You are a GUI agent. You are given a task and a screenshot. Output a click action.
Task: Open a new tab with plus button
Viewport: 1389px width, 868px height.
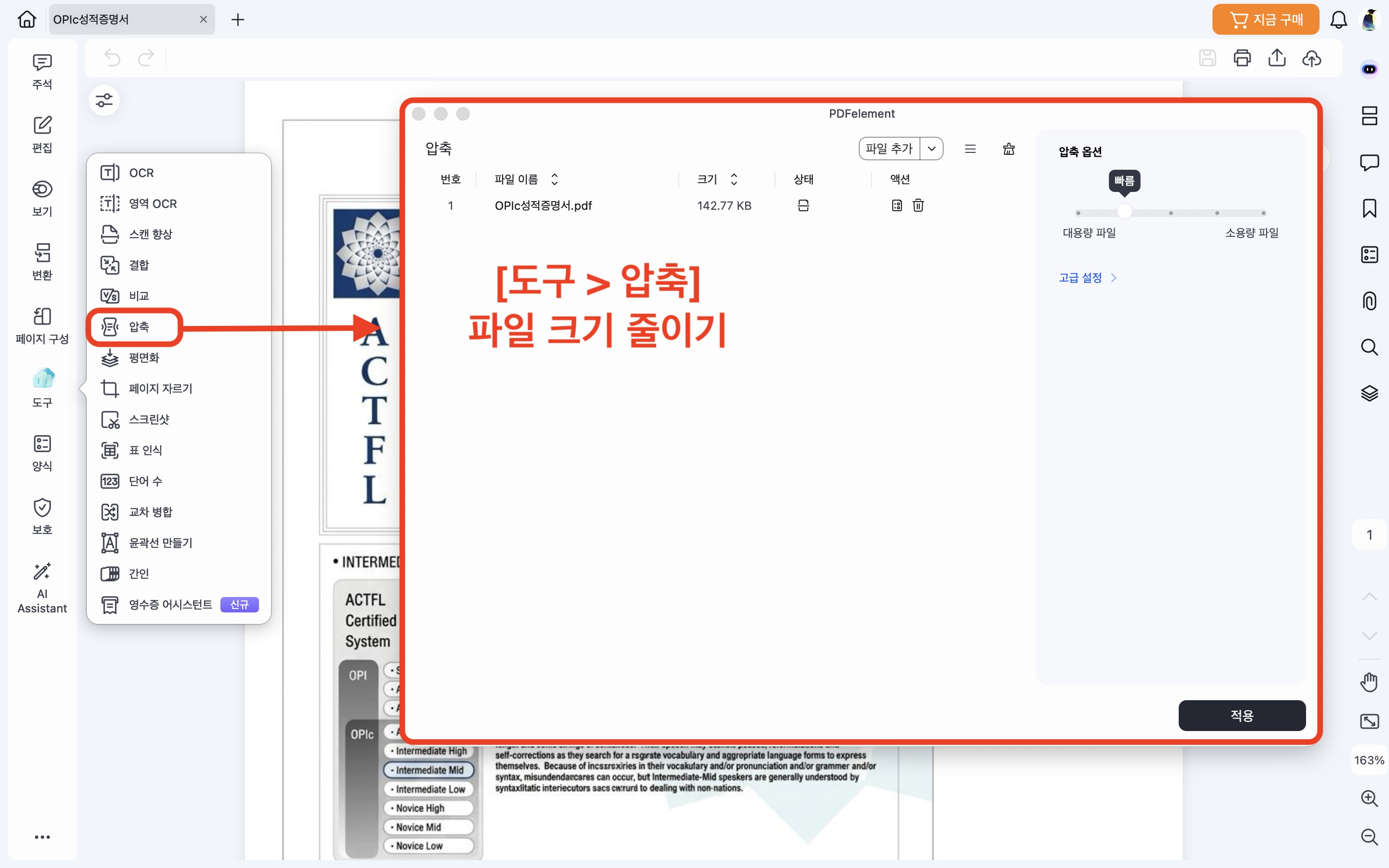[238, 19]
